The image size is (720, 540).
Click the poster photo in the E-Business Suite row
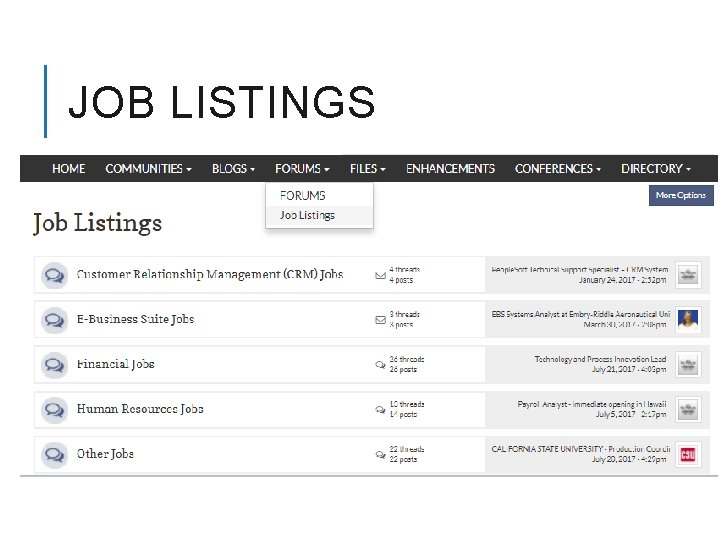[687, 320]
